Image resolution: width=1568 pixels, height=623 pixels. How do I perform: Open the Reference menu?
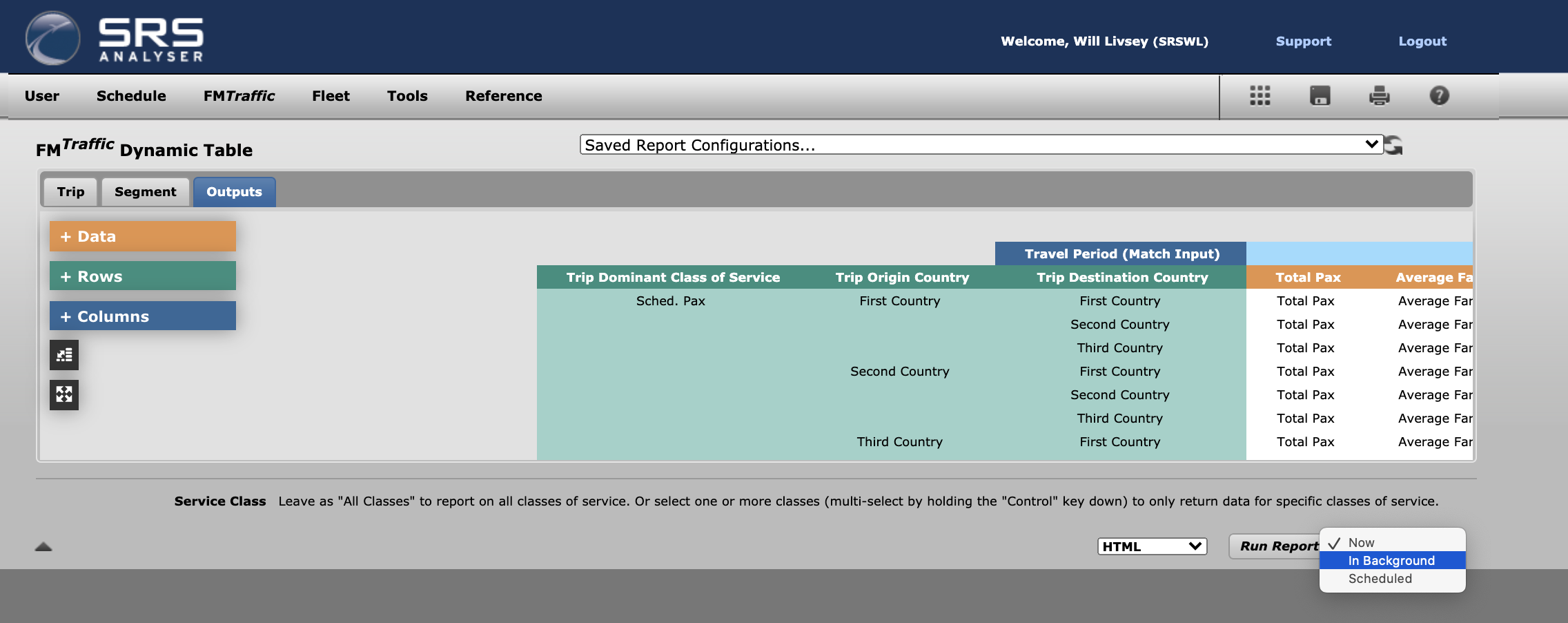(x=504, y=96)
